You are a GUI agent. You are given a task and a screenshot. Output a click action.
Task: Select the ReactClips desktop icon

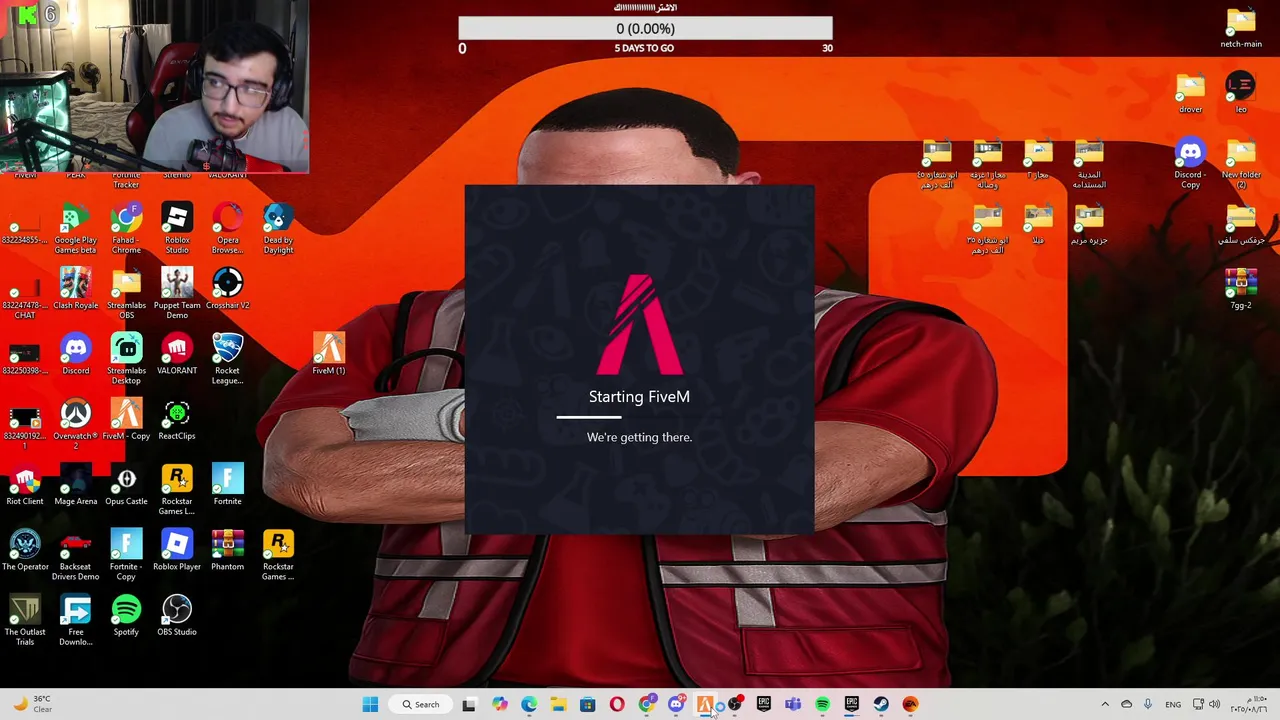[x=177, y=419]
